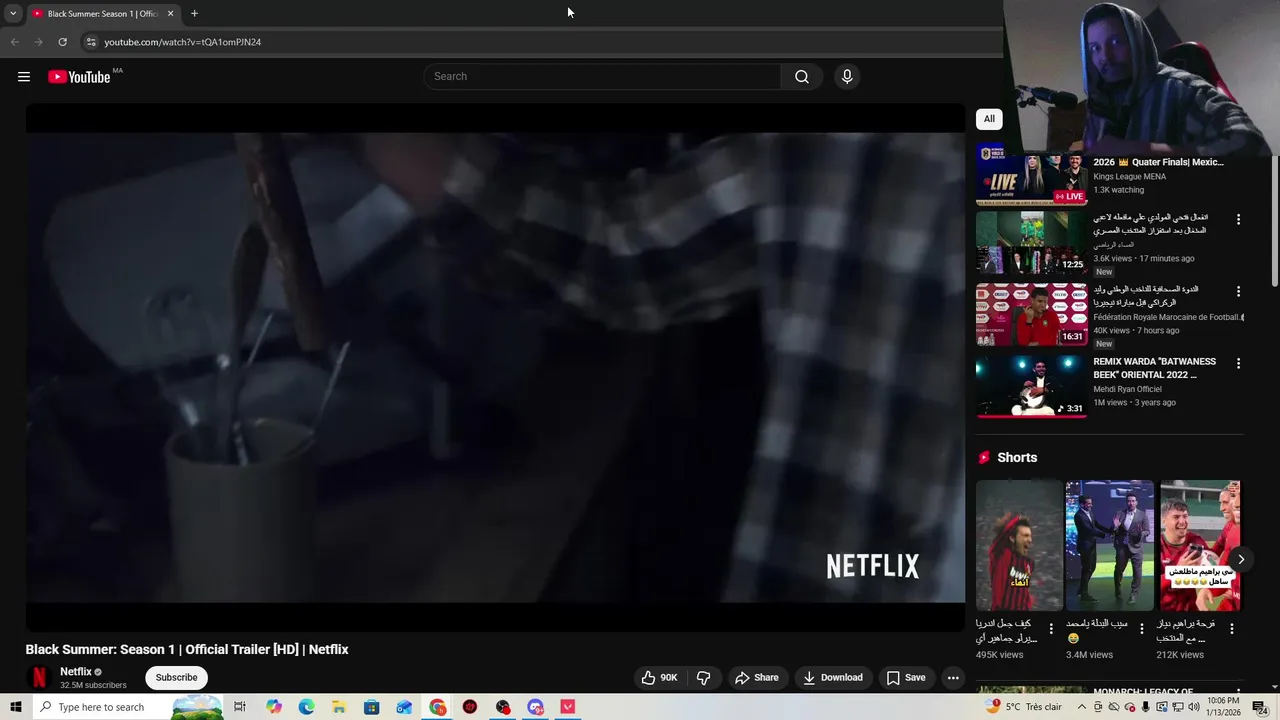This screenshot has height=720, width=1280.
Task: Open the more actions menu beside Save
Action: [x=953, y=678]
